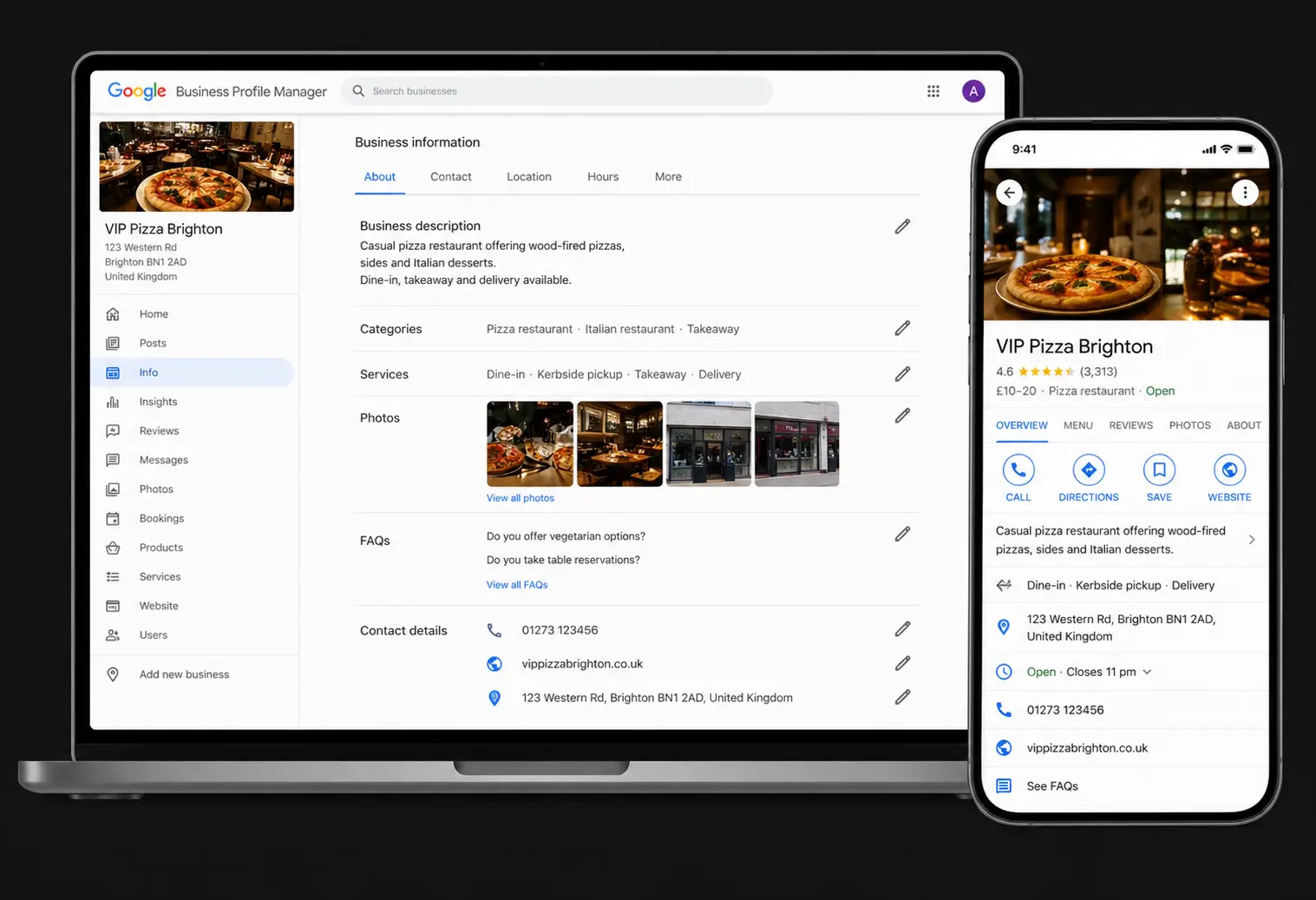Click the map pin beside the laptop address
This screenshot has height=900, width=1316.
(494, 698)
